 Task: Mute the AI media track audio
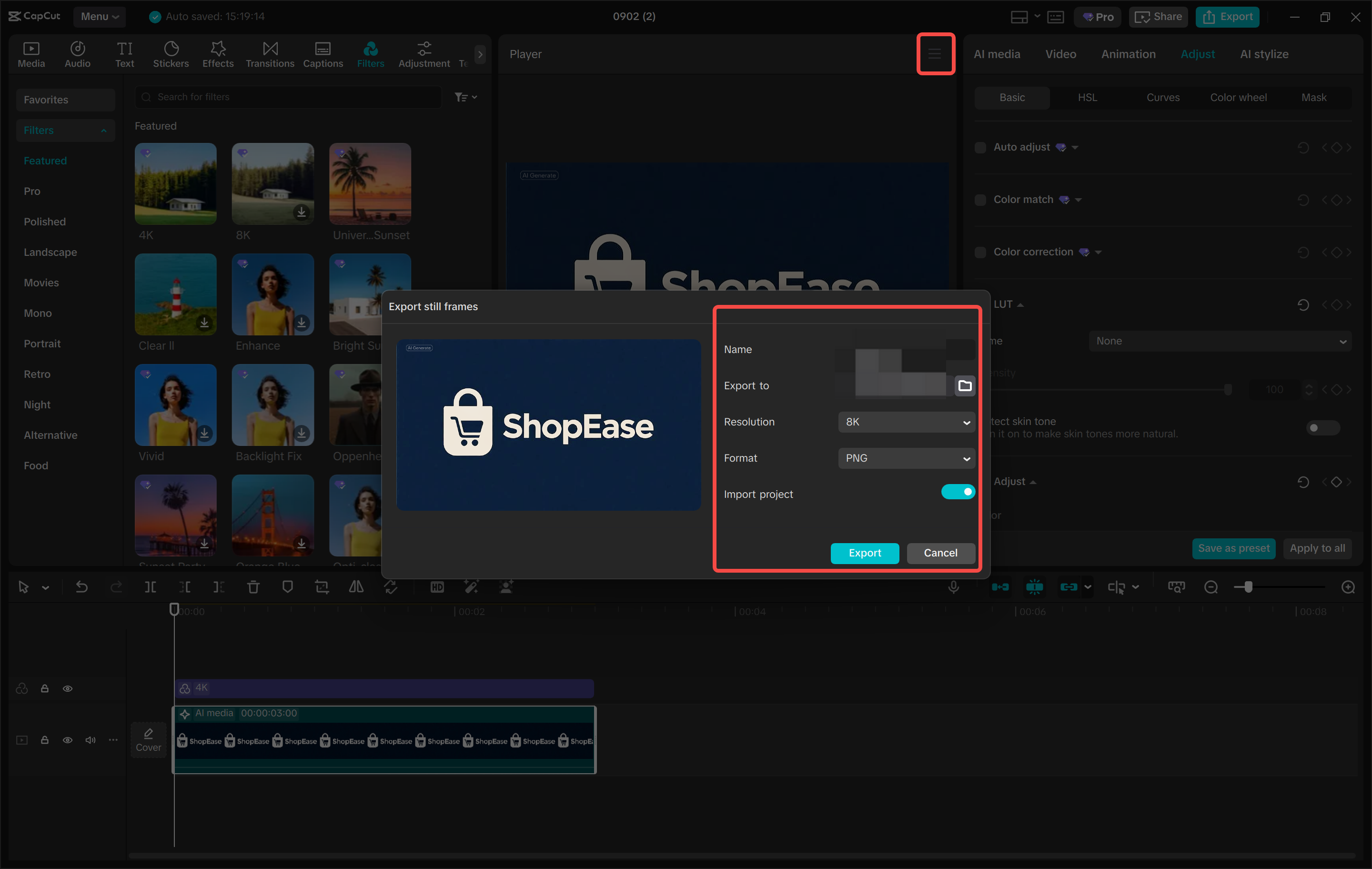(90, 739)
